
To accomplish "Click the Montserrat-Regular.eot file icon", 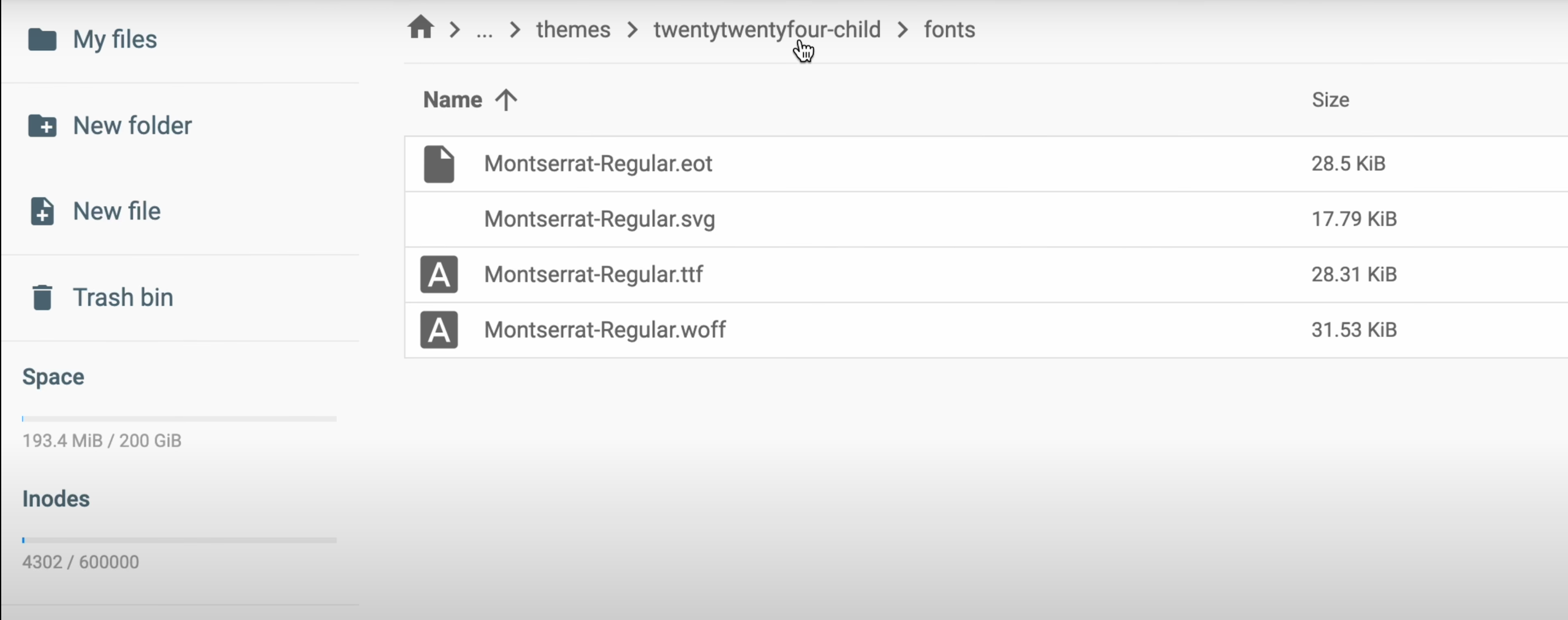I will [439, 164].
